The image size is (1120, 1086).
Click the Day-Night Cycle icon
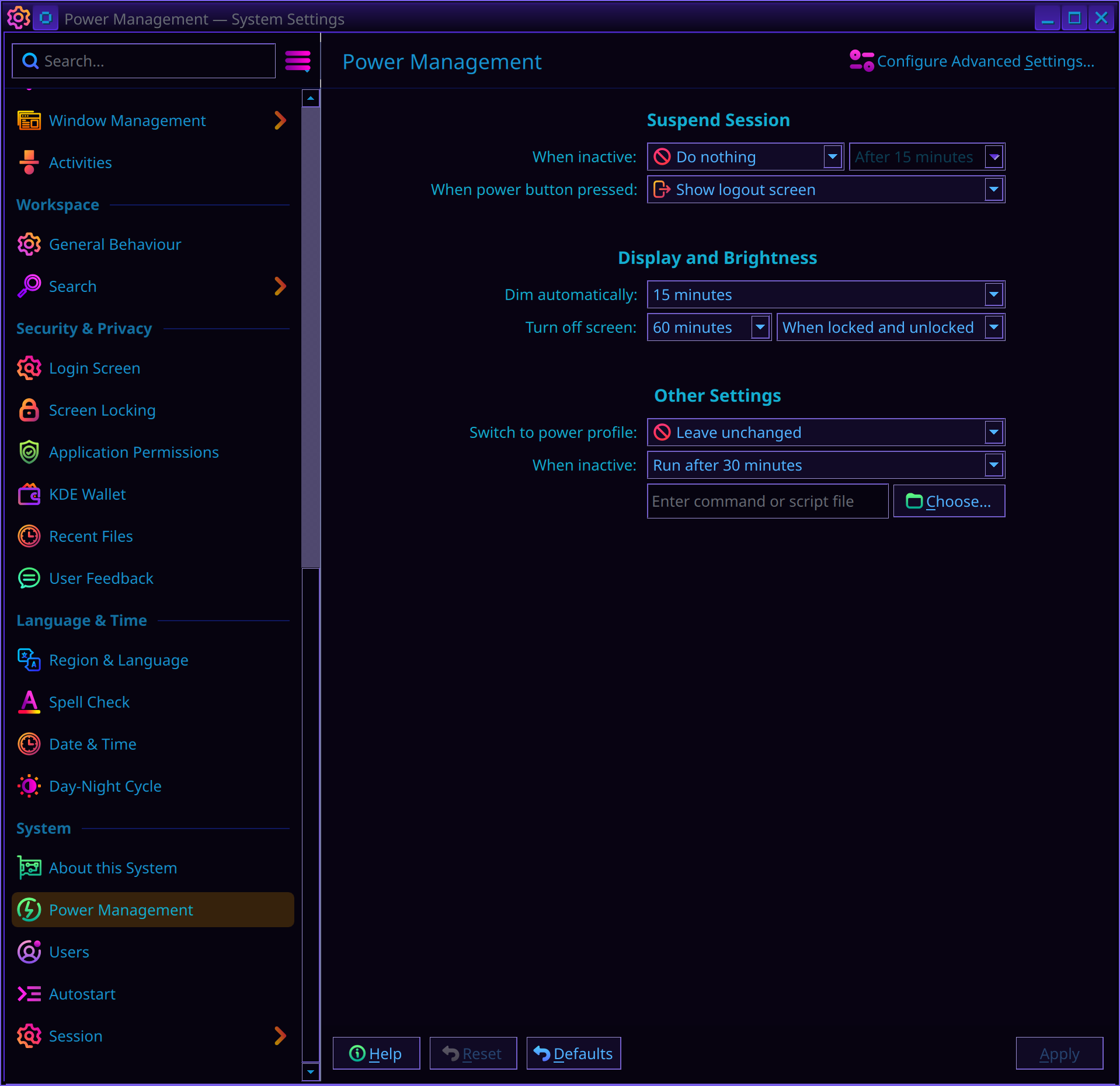tap(29, 786)
